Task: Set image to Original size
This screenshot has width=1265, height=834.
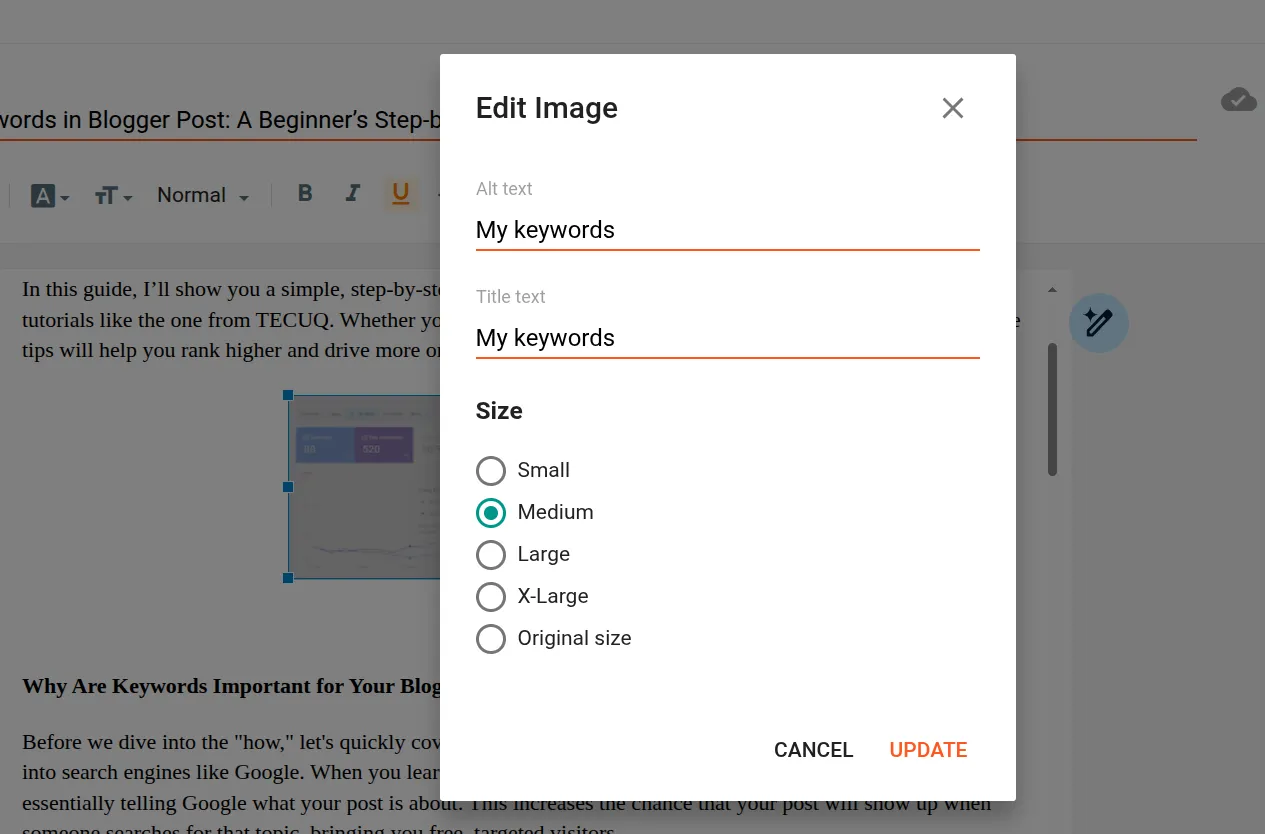Action: (491, 638)
